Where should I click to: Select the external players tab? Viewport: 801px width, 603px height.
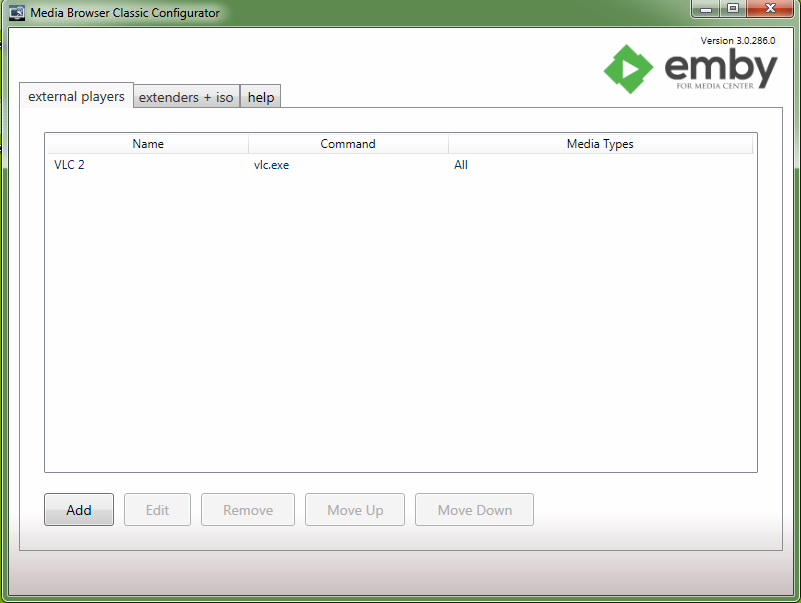pyautogui.click(x=75, y=95)
